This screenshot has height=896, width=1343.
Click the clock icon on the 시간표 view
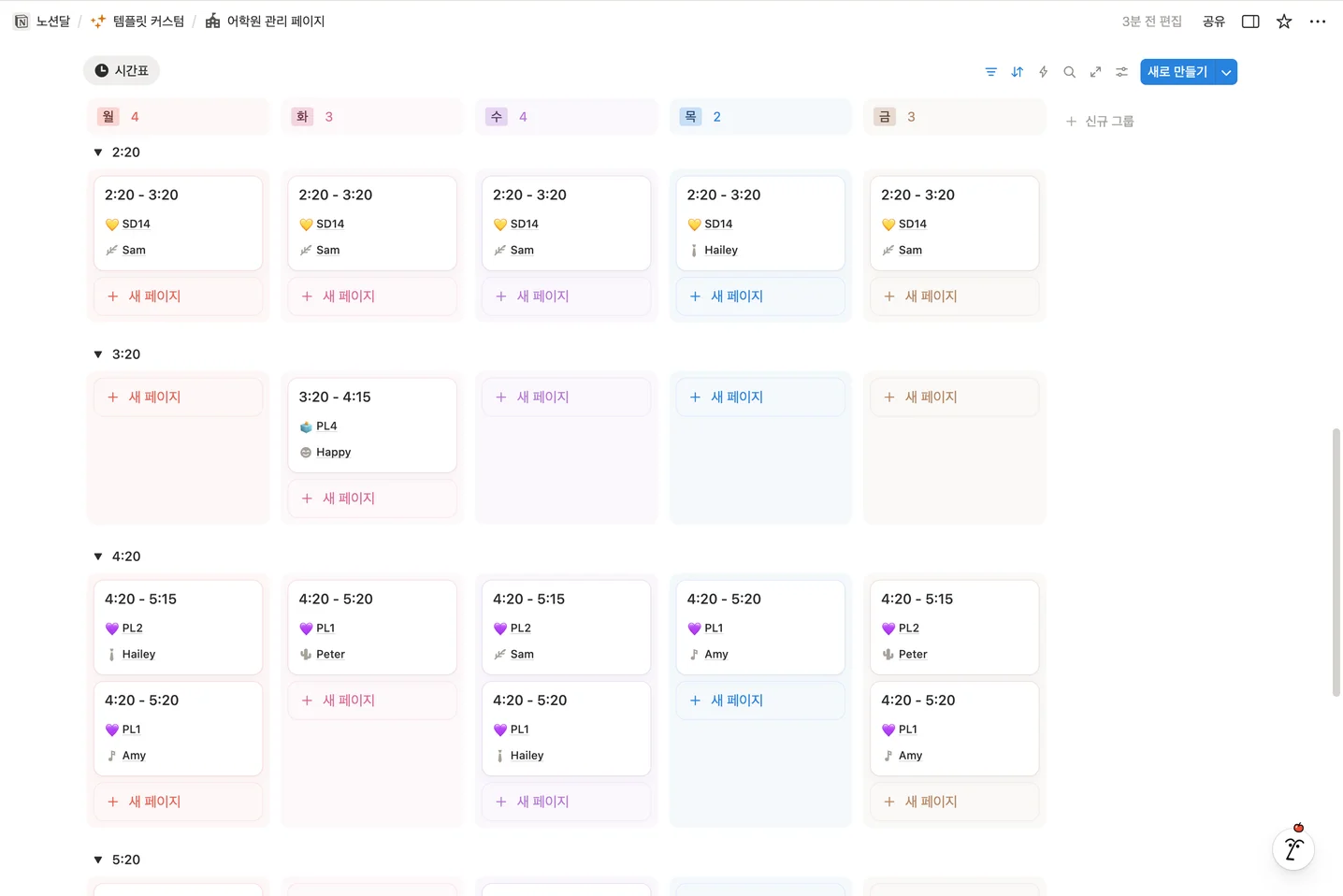(100, 70)
